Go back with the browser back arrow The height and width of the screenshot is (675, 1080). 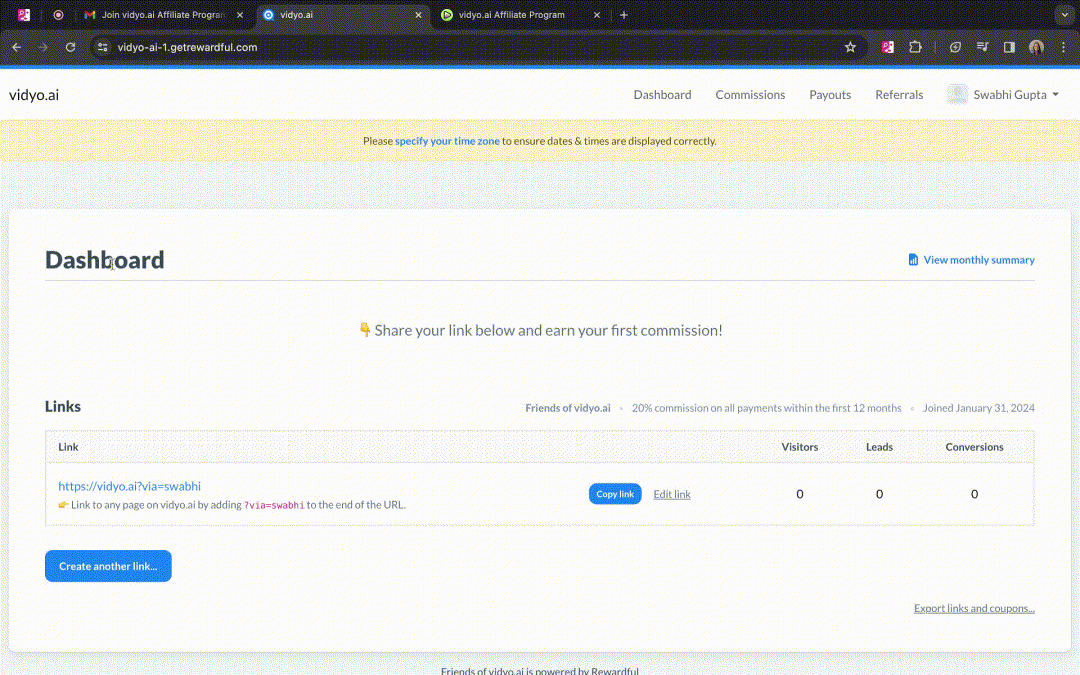[x=17, y=48]
